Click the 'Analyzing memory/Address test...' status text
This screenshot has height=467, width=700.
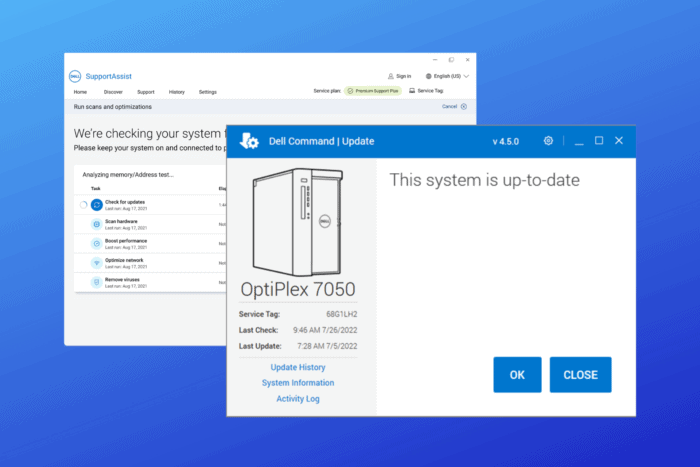point(128,175)
